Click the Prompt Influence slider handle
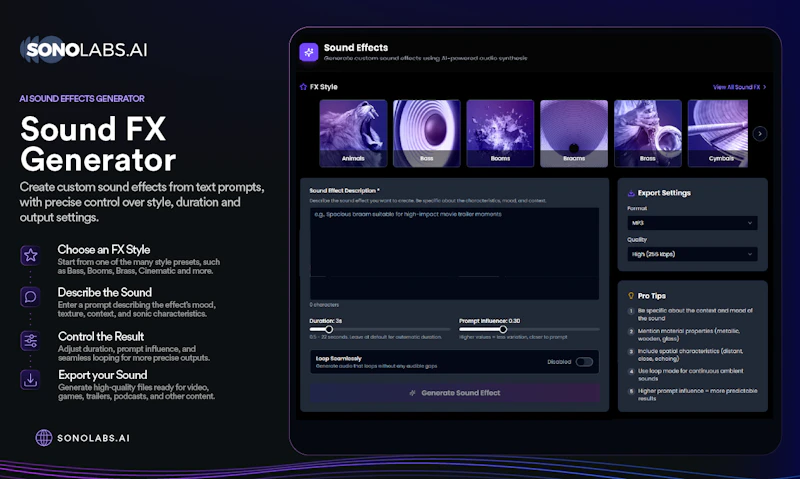Image resolution: width=800 pixels, height=479 pixels. point(503,330)
